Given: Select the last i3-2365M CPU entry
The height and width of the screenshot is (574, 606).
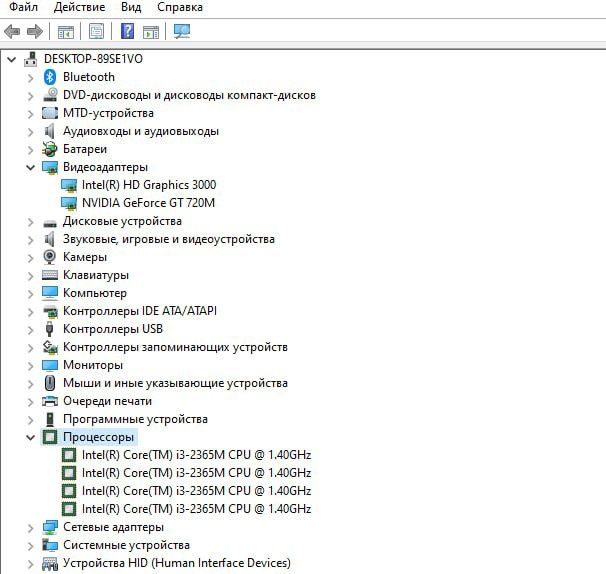Looking at the screenshot, I should click(x=196, y=509).
